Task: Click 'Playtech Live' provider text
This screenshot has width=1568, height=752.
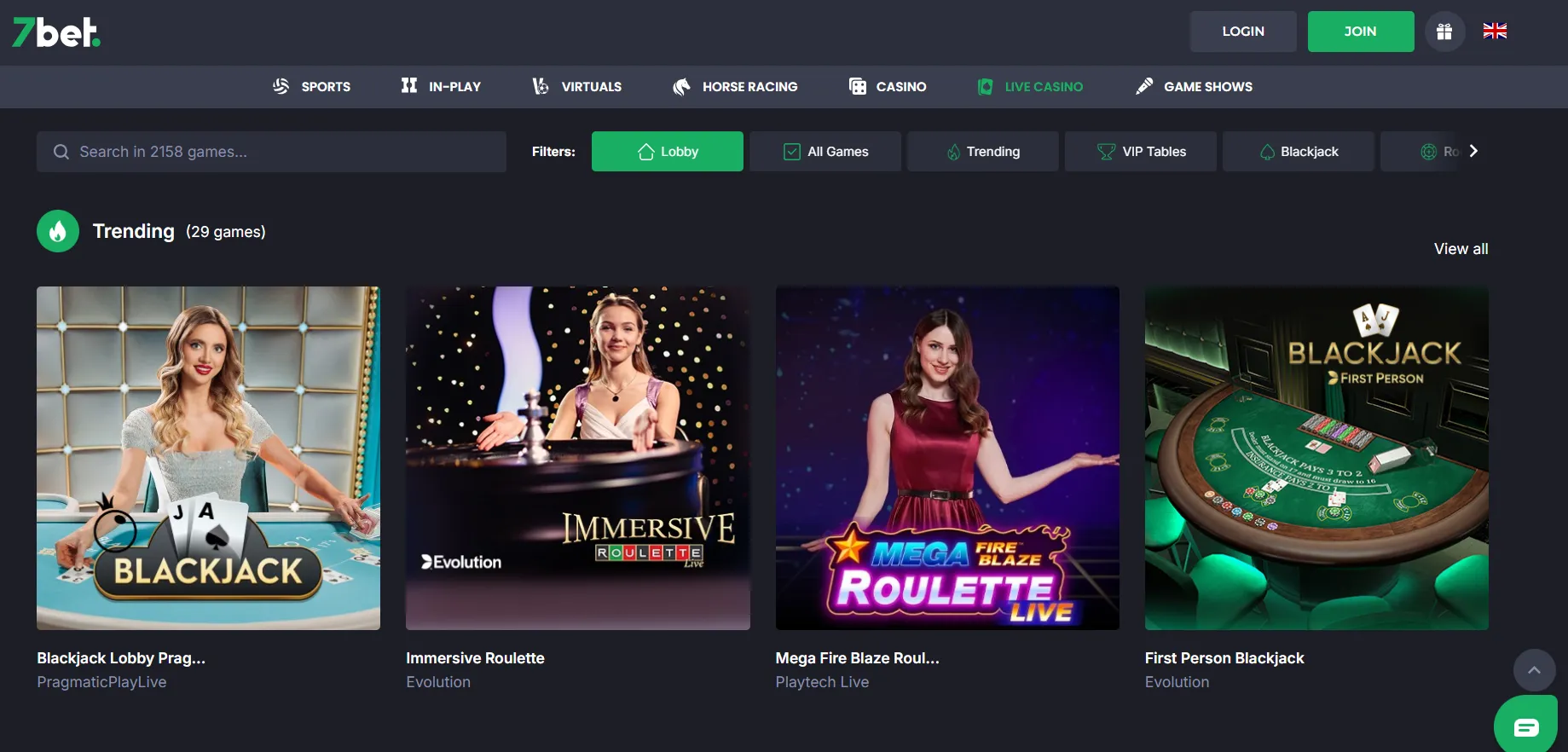Action: click(x=822, y=682)
